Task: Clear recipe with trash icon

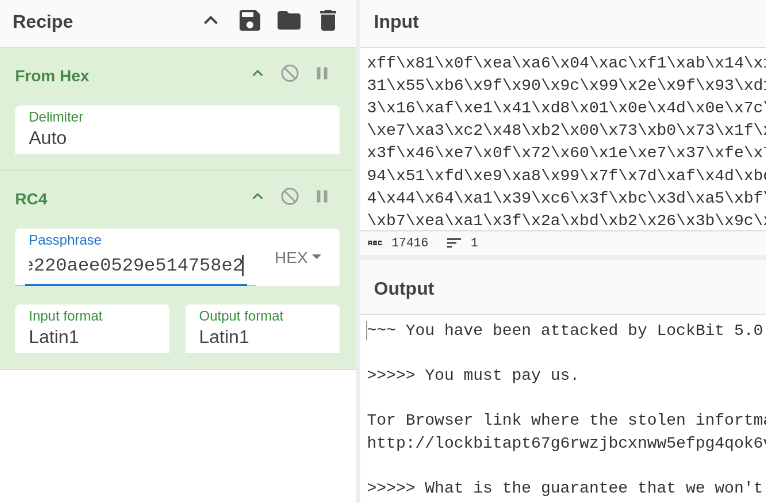Action: [x=328, y=21]
